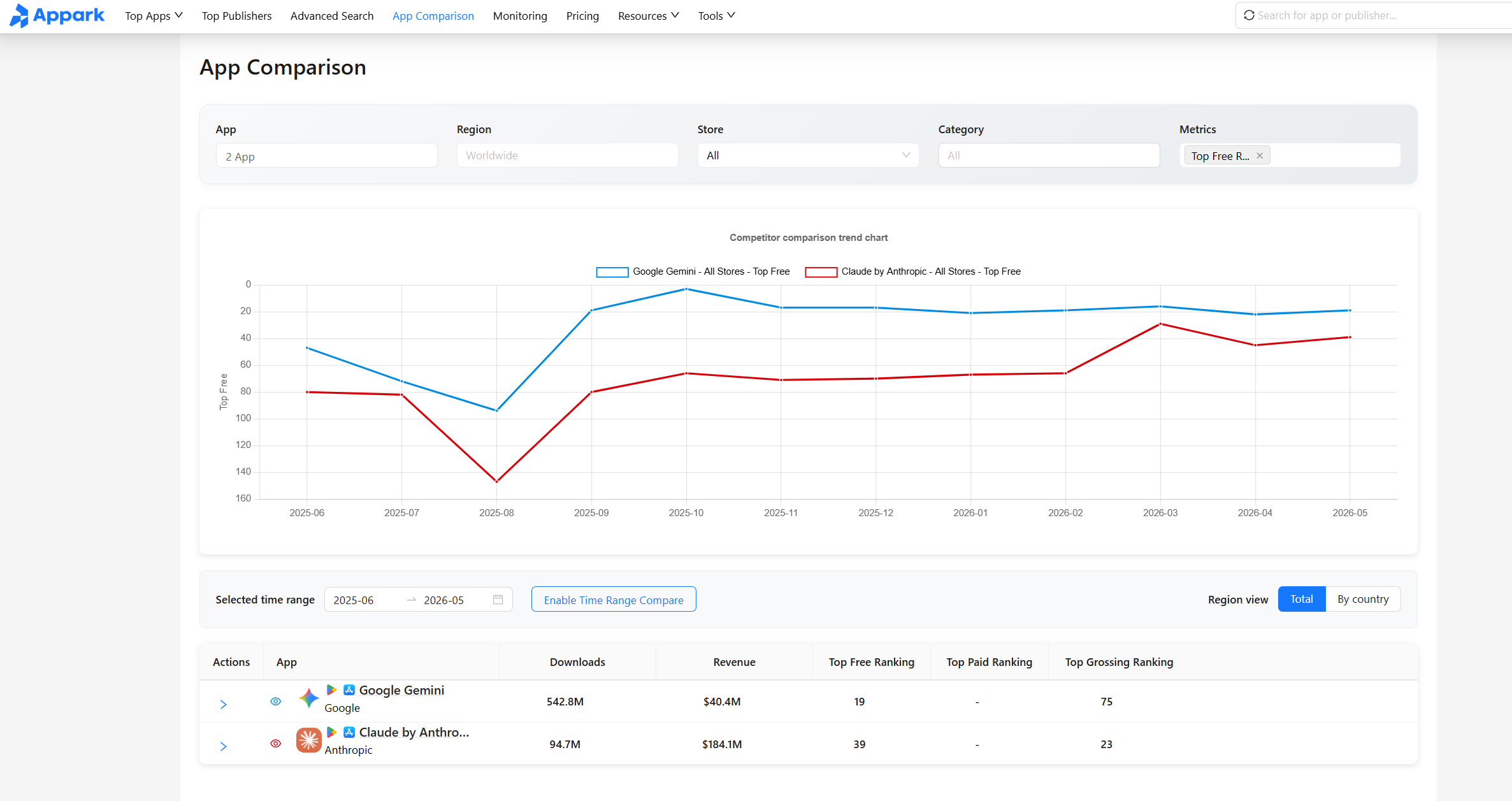Open Pricing page
This screenshot has width=1512, height=801.
[582, 16]
